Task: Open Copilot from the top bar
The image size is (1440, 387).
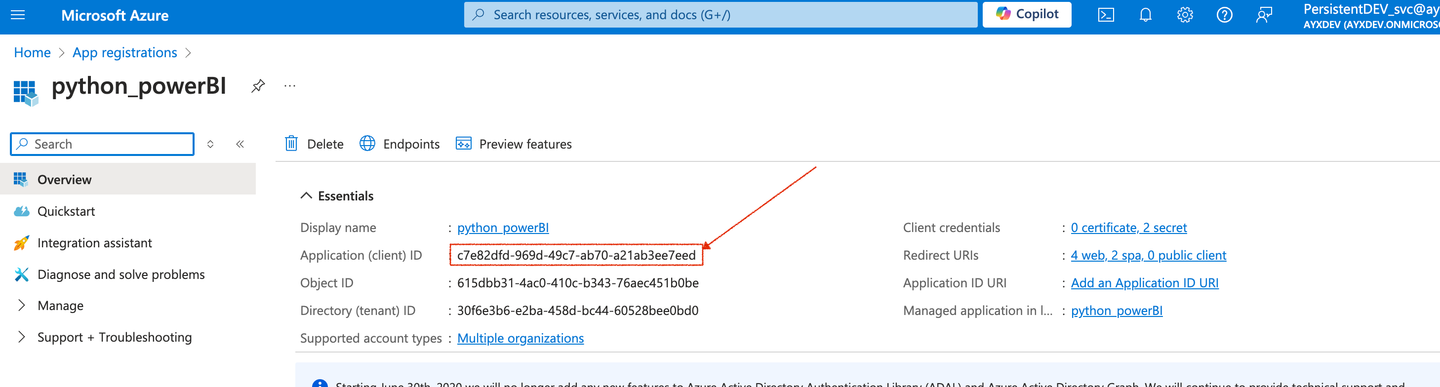Action: click(x=1027, y=15)
